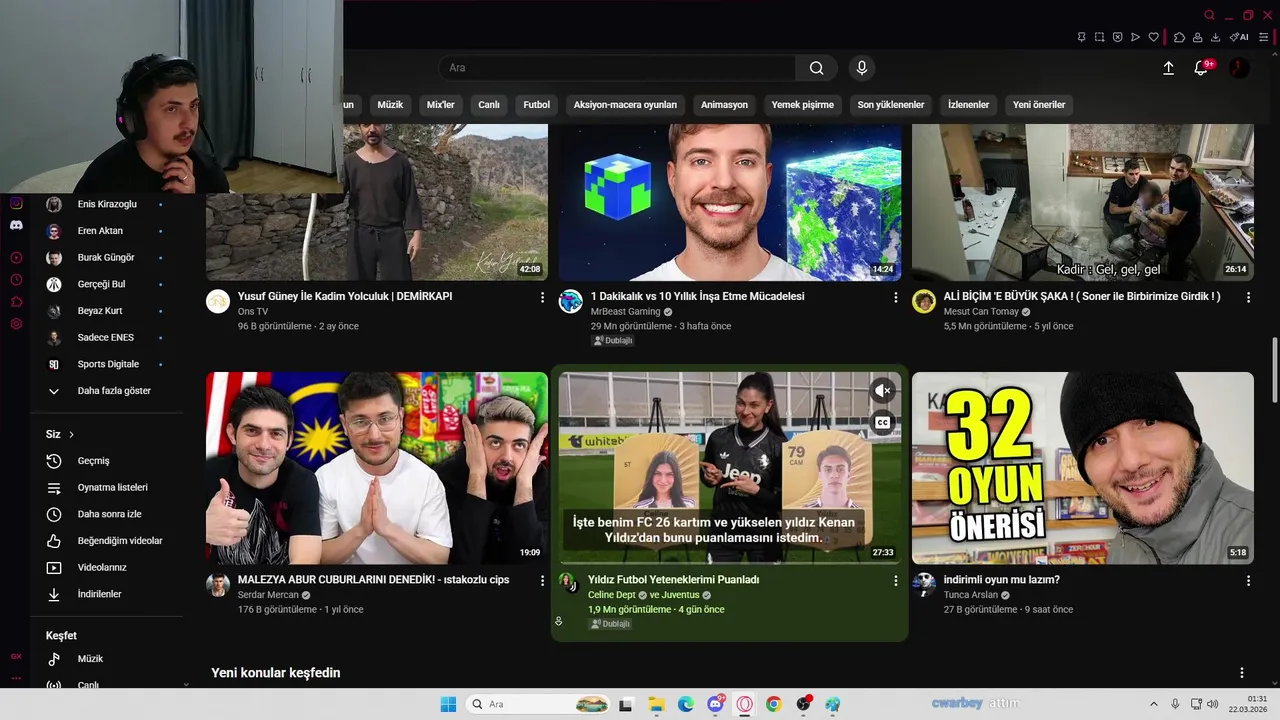This screenshot has width=1280, height=720.
Task: Open options menu for ALİ BİÇİM video
Action: tap(1248, 297)
